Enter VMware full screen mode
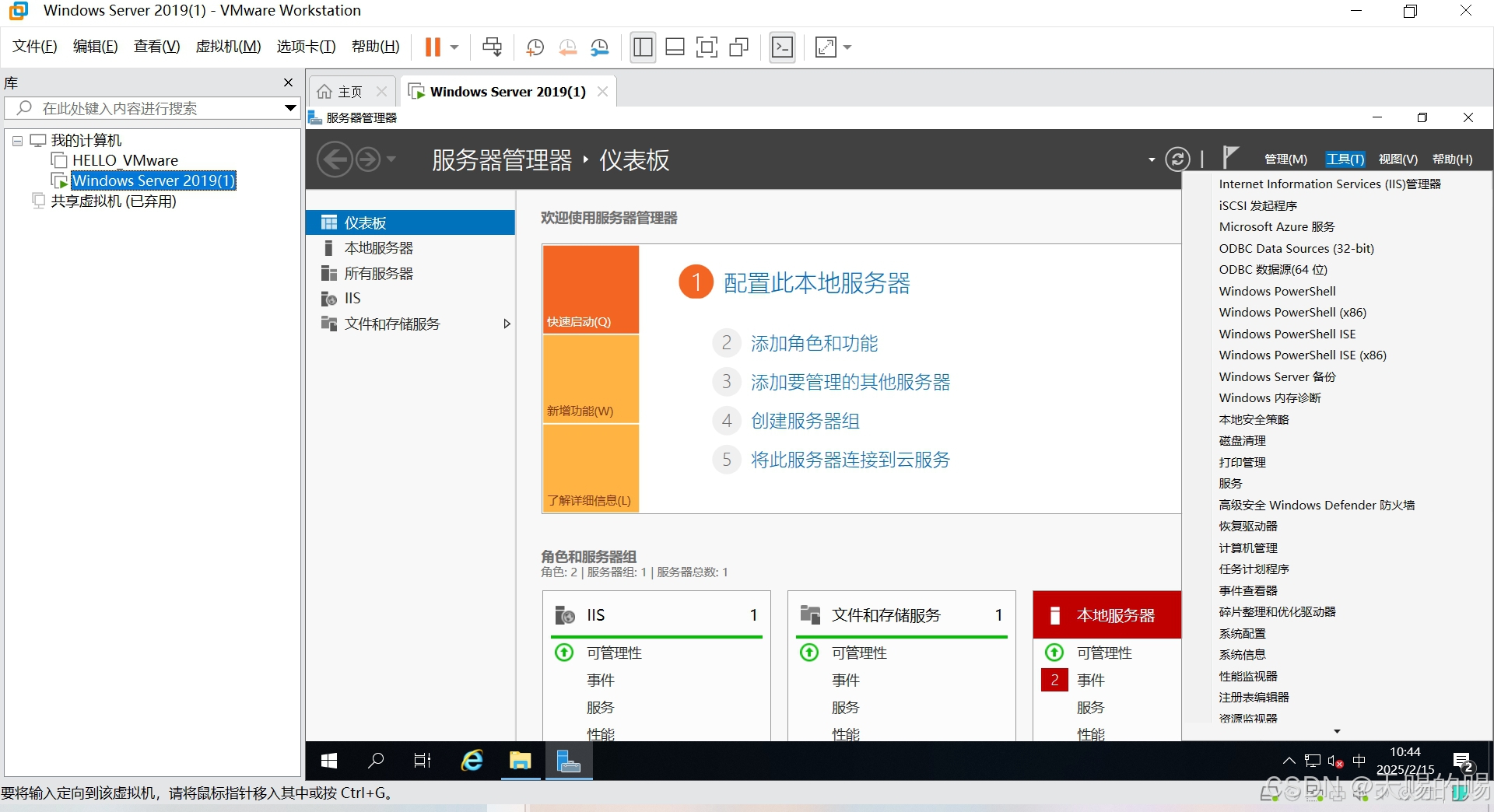 [x=707, y=47]
